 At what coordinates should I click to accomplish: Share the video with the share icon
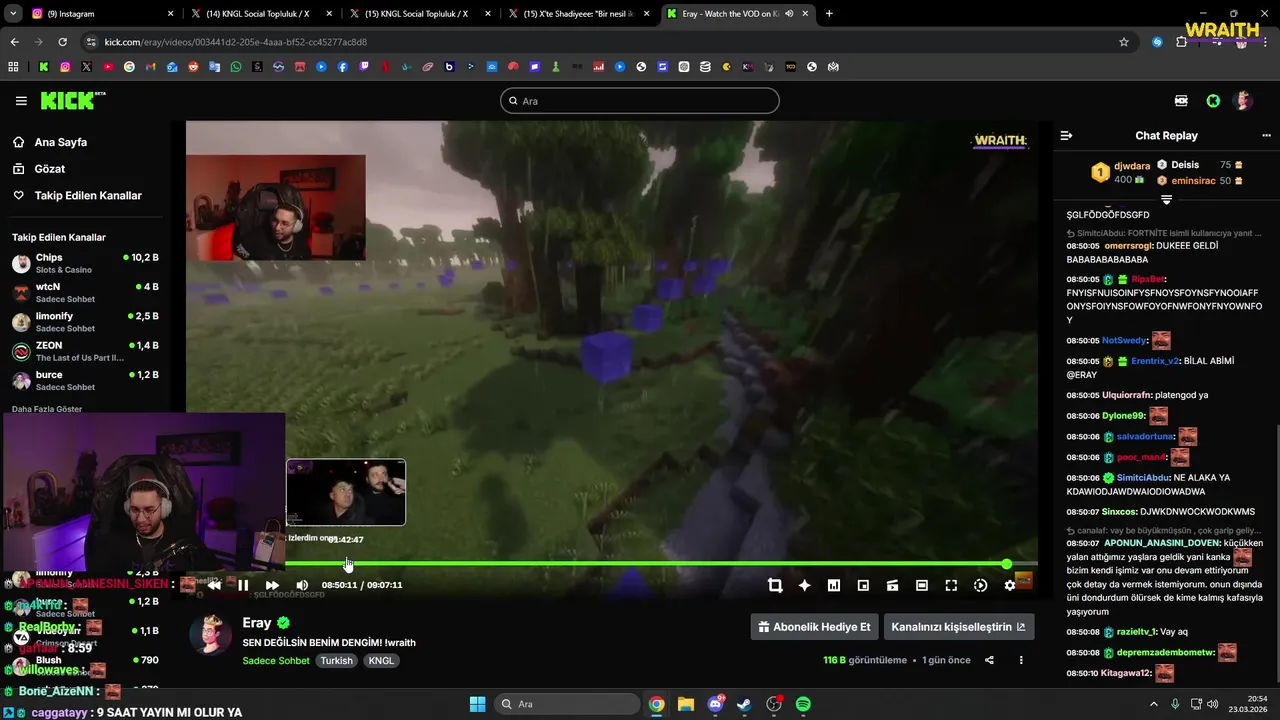pyautogui.click(x=989, y=660)
